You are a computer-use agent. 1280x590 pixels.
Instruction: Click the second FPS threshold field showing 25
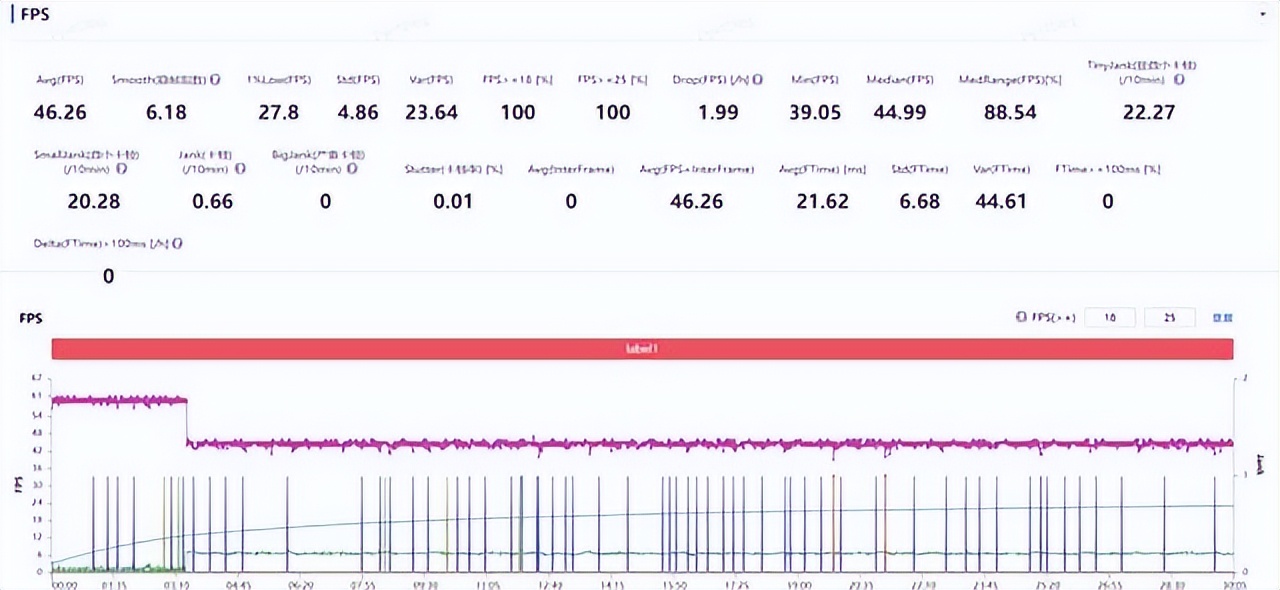click(1170, 318)
